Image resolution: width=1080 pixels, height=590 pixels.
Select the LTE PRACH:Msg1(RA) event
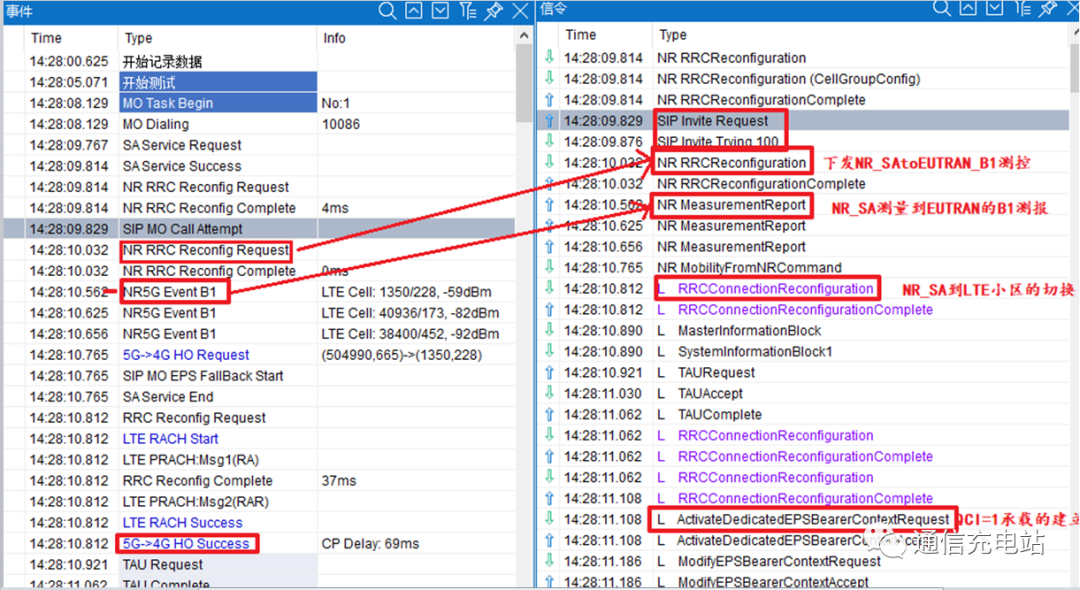pyautogui.click(x=191, y=459)
